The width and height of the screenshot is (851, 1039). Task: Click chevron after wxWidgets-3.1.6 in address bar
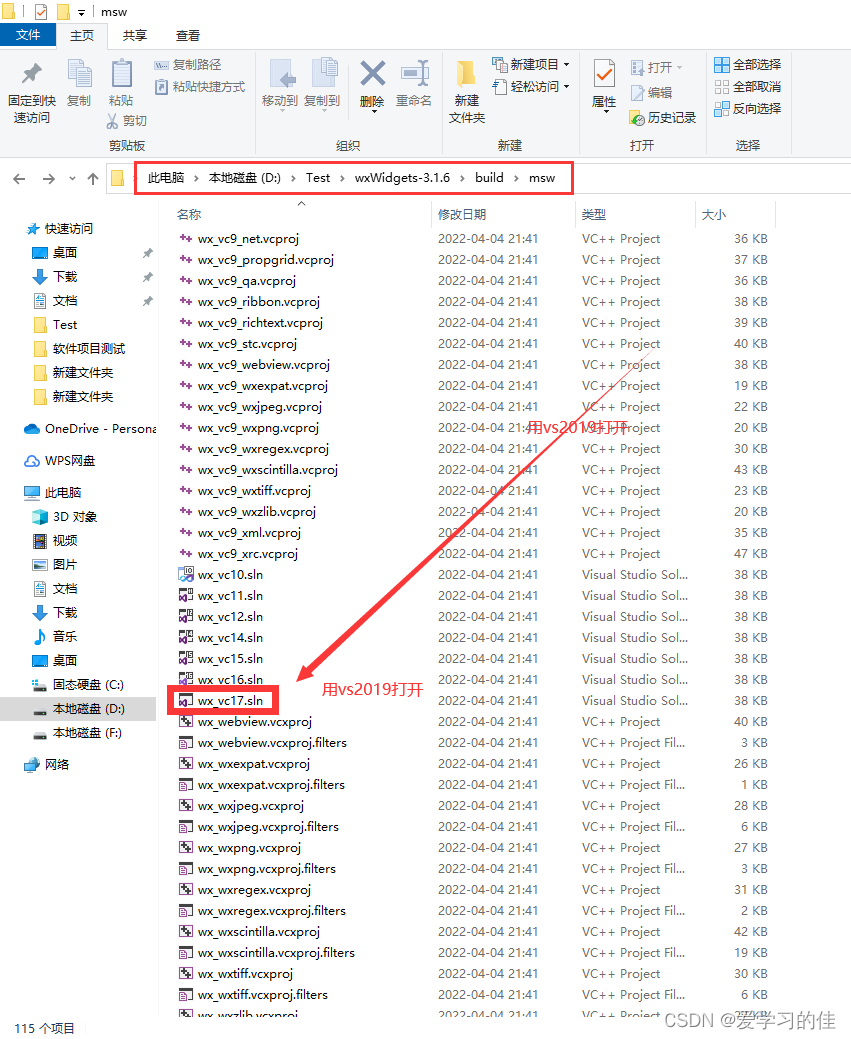coord(461,178)
